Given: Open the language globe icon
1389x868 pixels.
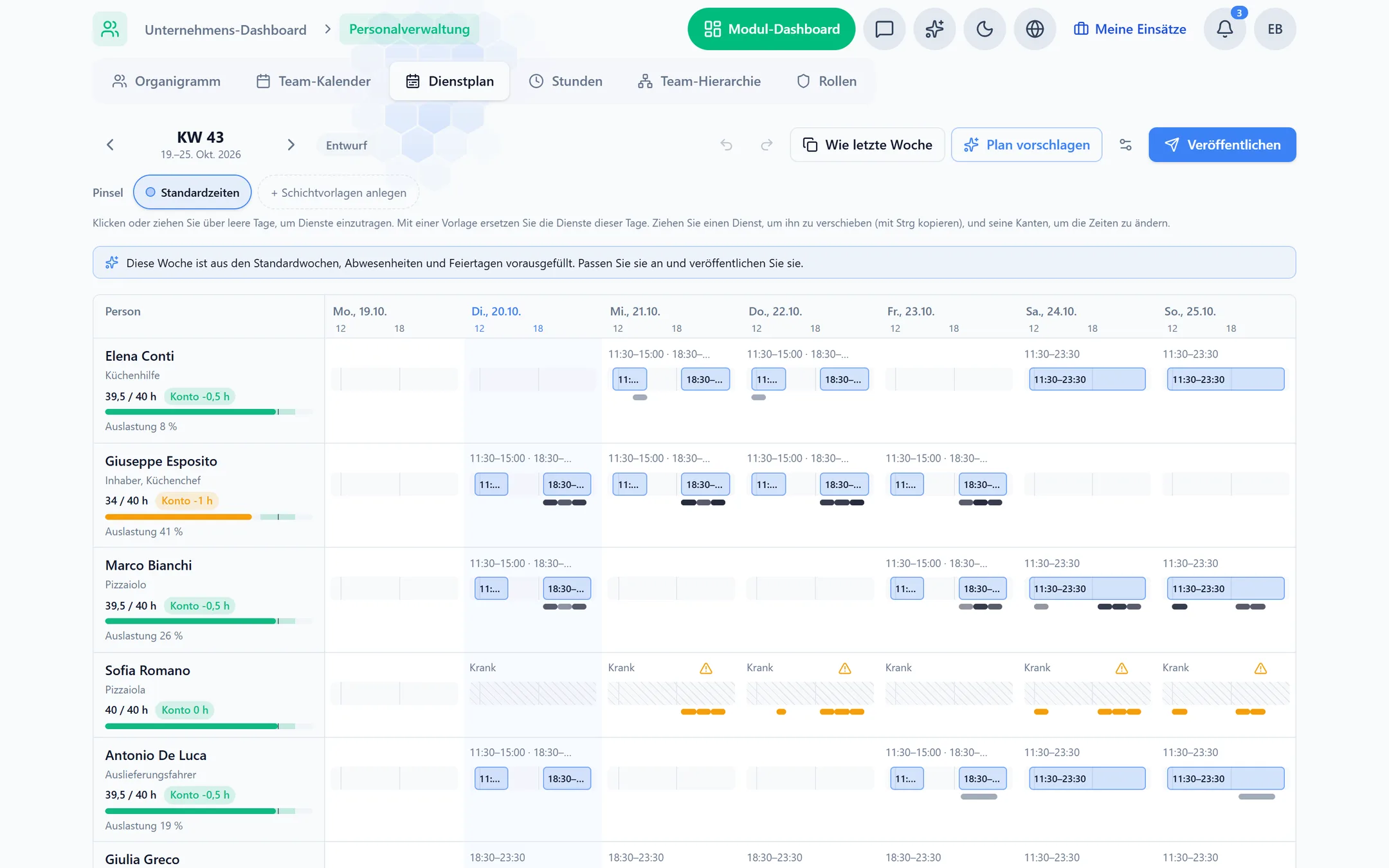Looking at the screenshot, I should tap(1035, 29).
